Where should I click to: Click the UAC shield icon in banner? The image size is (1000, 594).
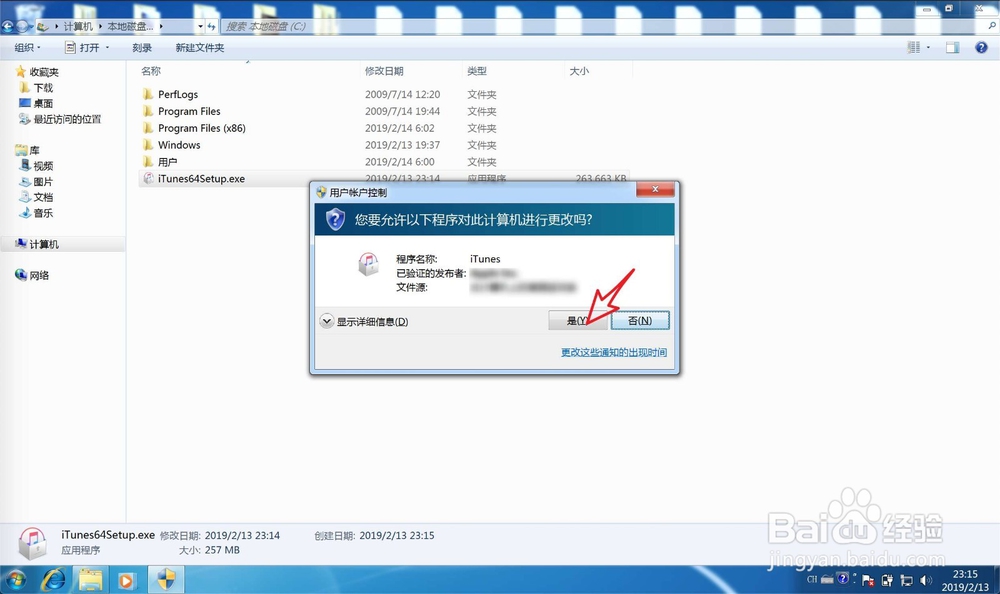335,219
